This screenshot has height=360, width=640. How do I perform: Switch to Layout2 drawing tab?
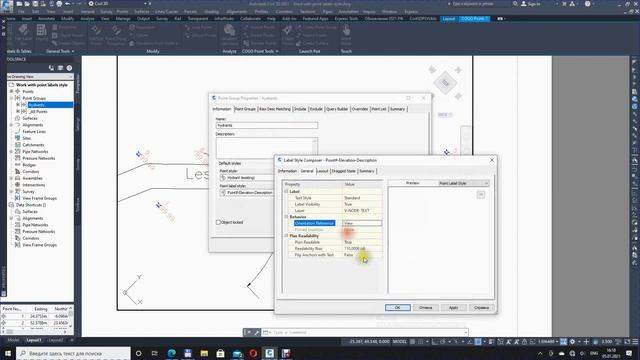(x=56, y=340)
